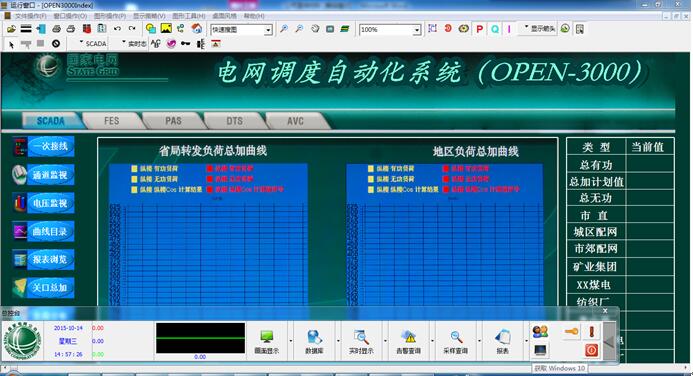693x376 pixels.
Task: Click the home icon in toolbar
Action: point(196,29)
